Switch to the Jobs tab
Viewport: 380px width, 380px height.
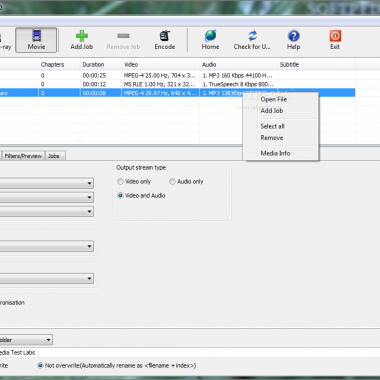pos(54,156)
